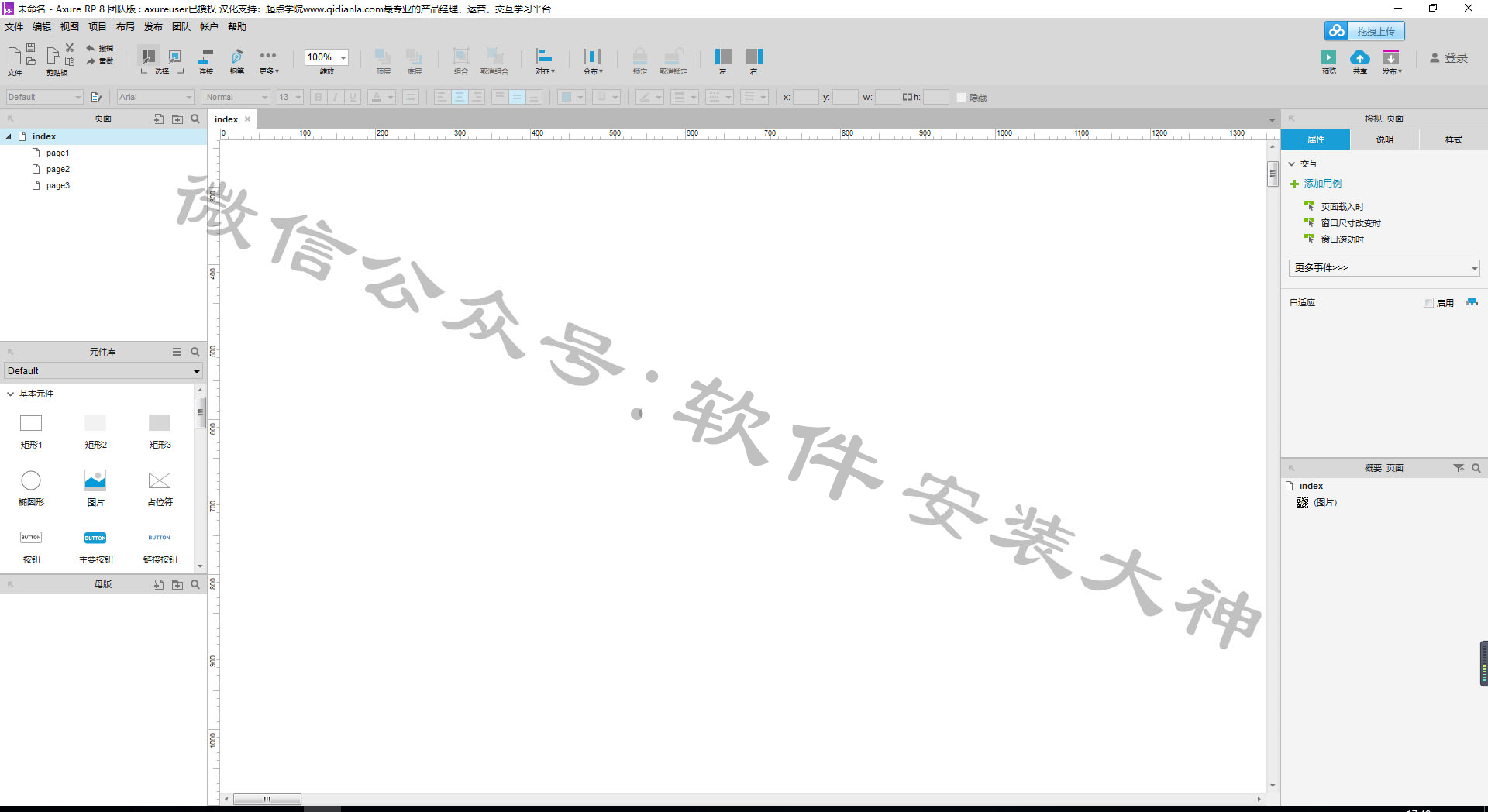Click the new file icon
The height and width of the screenshot is (812, 1488).
click(15, 56)
